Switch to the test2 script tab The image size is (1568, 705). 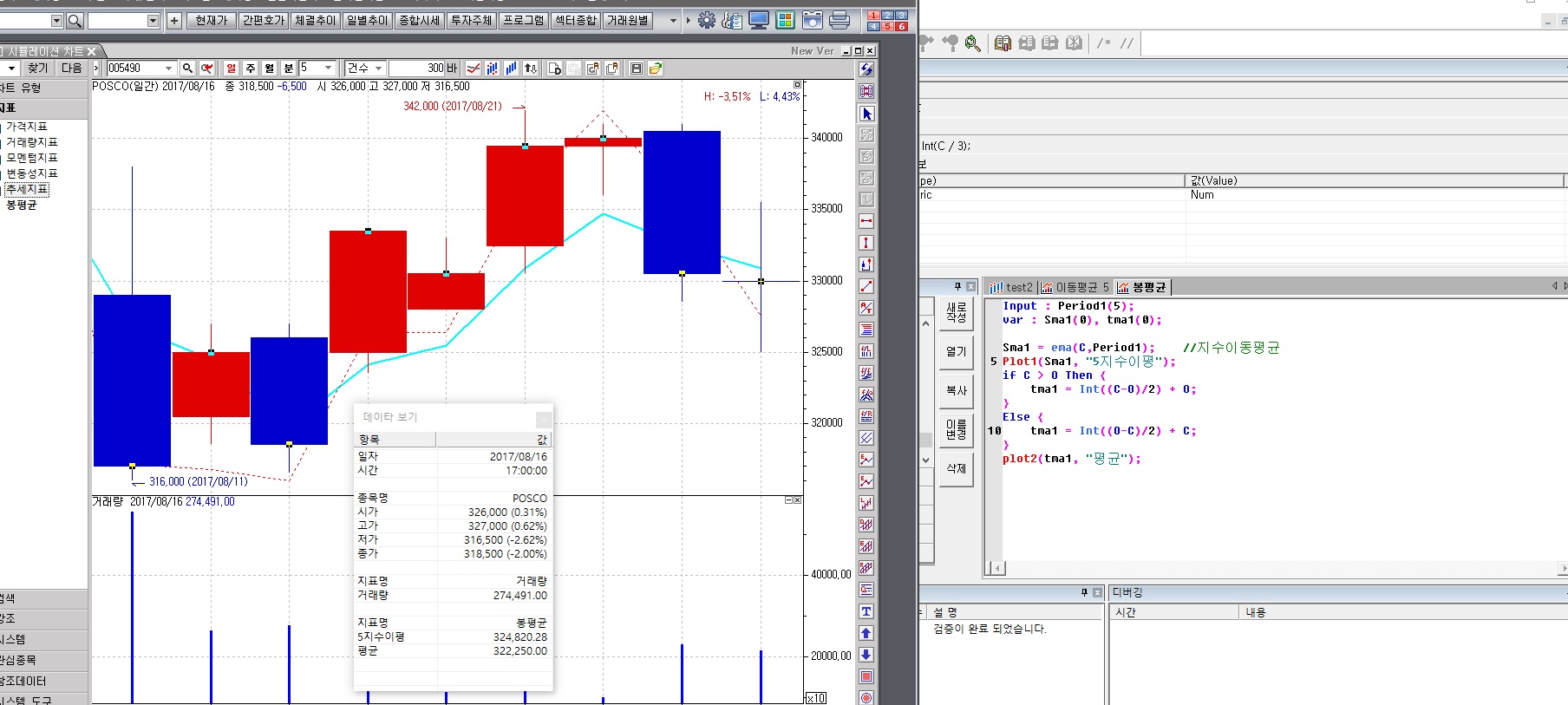[1011, 287]
